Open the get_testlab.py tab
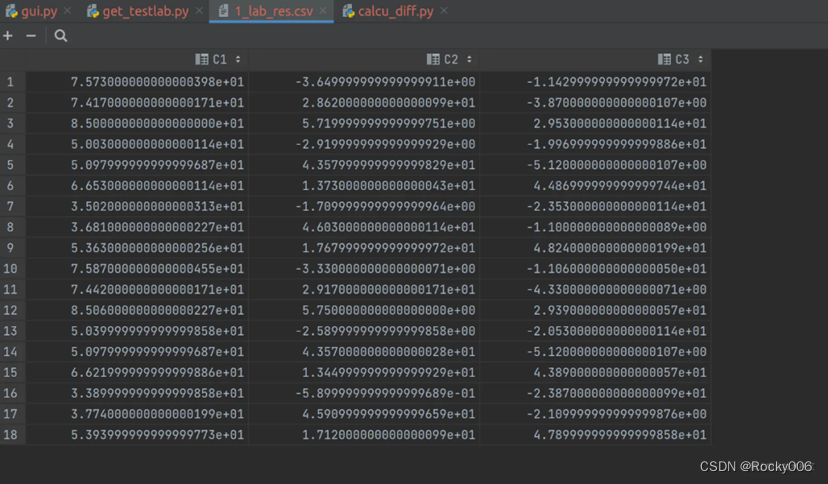 click(x=145, y=11)
